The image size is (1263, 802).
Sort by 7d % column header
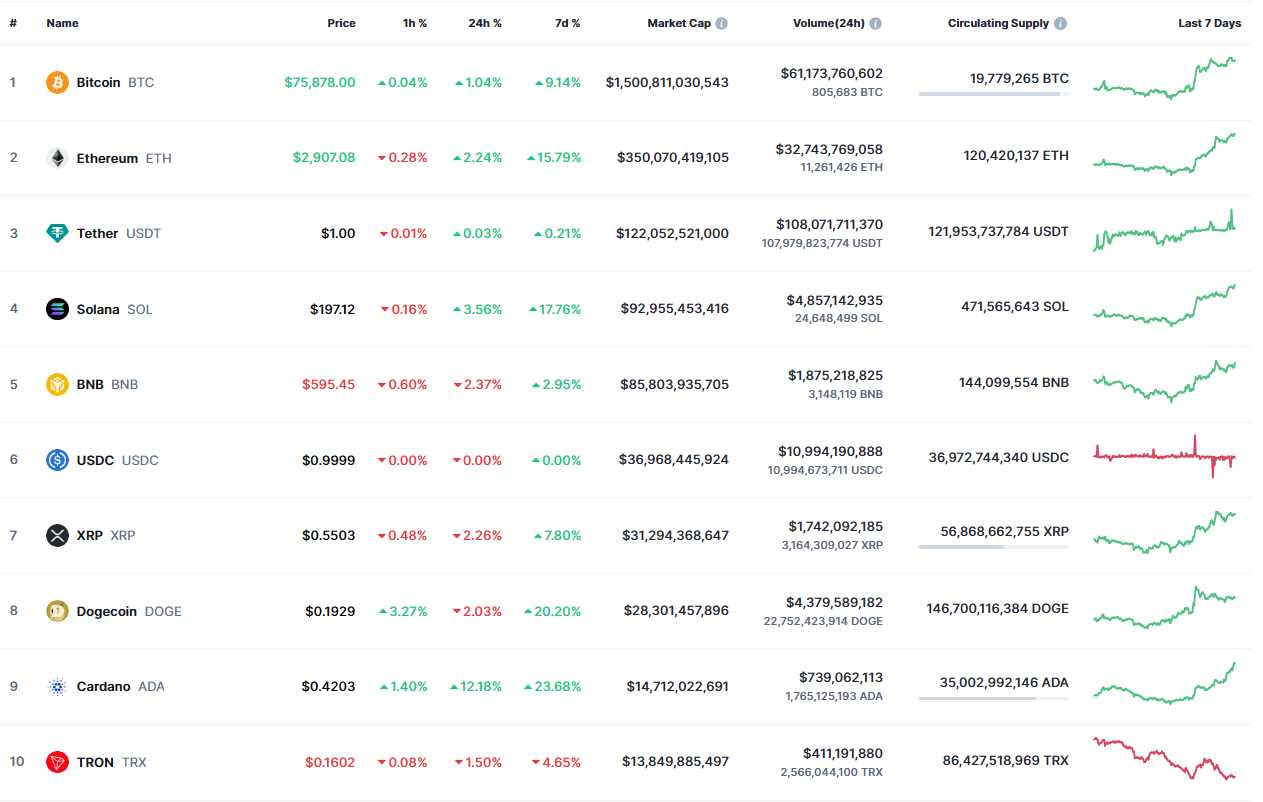point(567,23)
